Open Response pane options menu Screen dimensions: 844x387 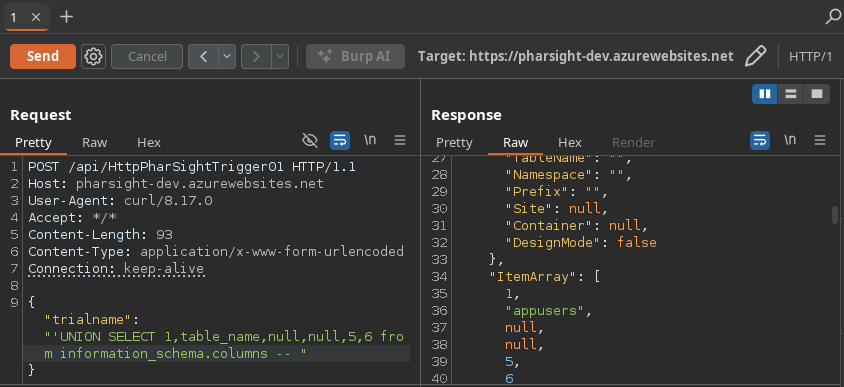click(x=820, y=140)
